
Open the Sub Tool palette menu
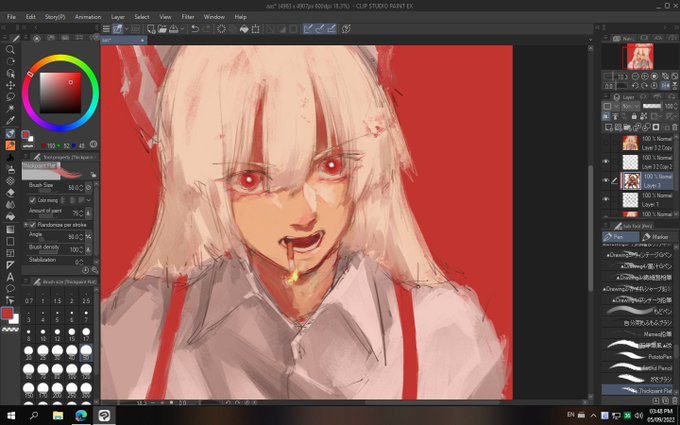(x=606, y=226)
